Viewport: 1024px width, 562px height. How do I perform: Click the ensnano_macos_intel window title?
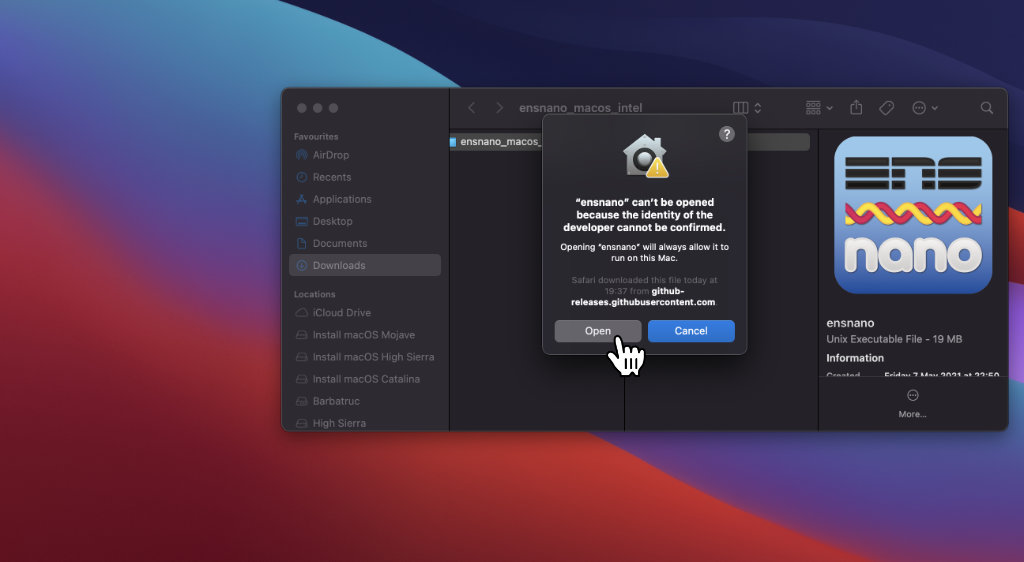pos(581,108)
